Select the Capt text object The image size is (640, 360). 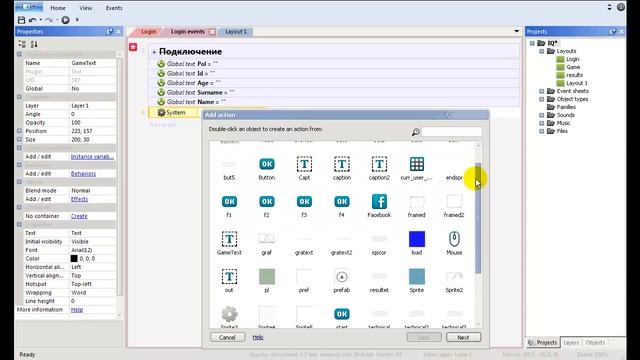[304, 164]
